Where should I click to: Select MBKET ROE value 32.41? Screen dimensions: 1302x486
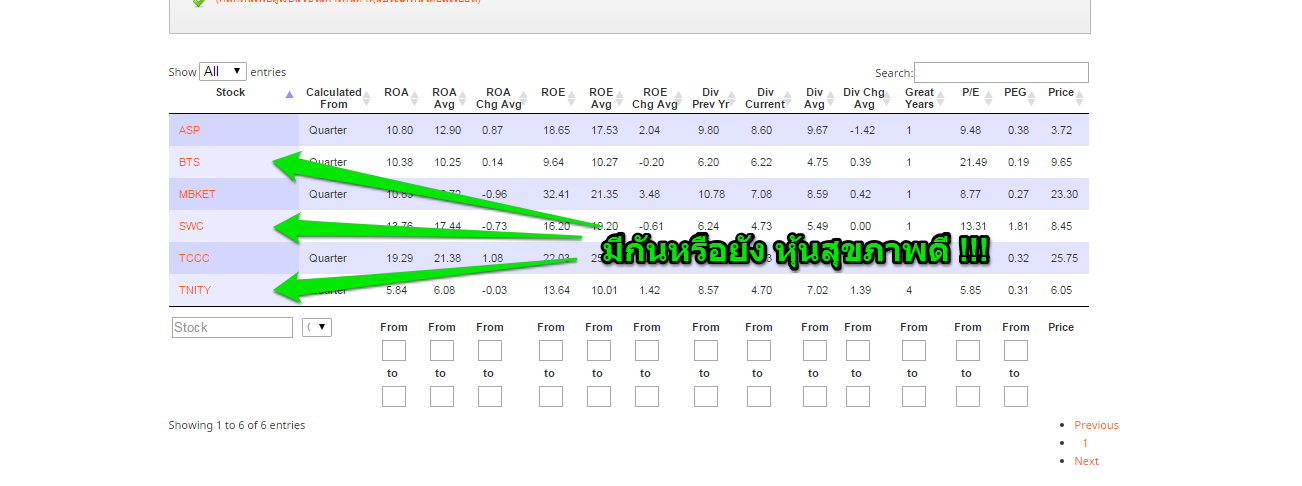(557, 194)
